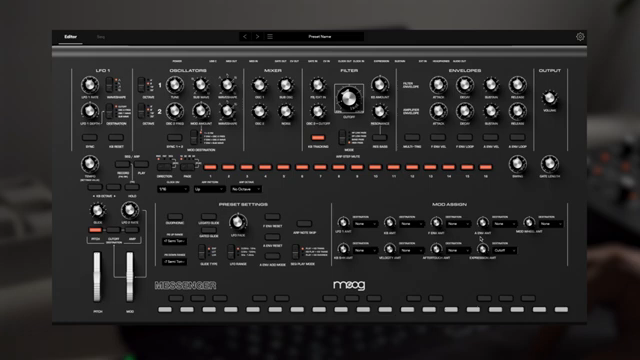
Task: Click the Preset Name field
Action: (x=320, y=37)
